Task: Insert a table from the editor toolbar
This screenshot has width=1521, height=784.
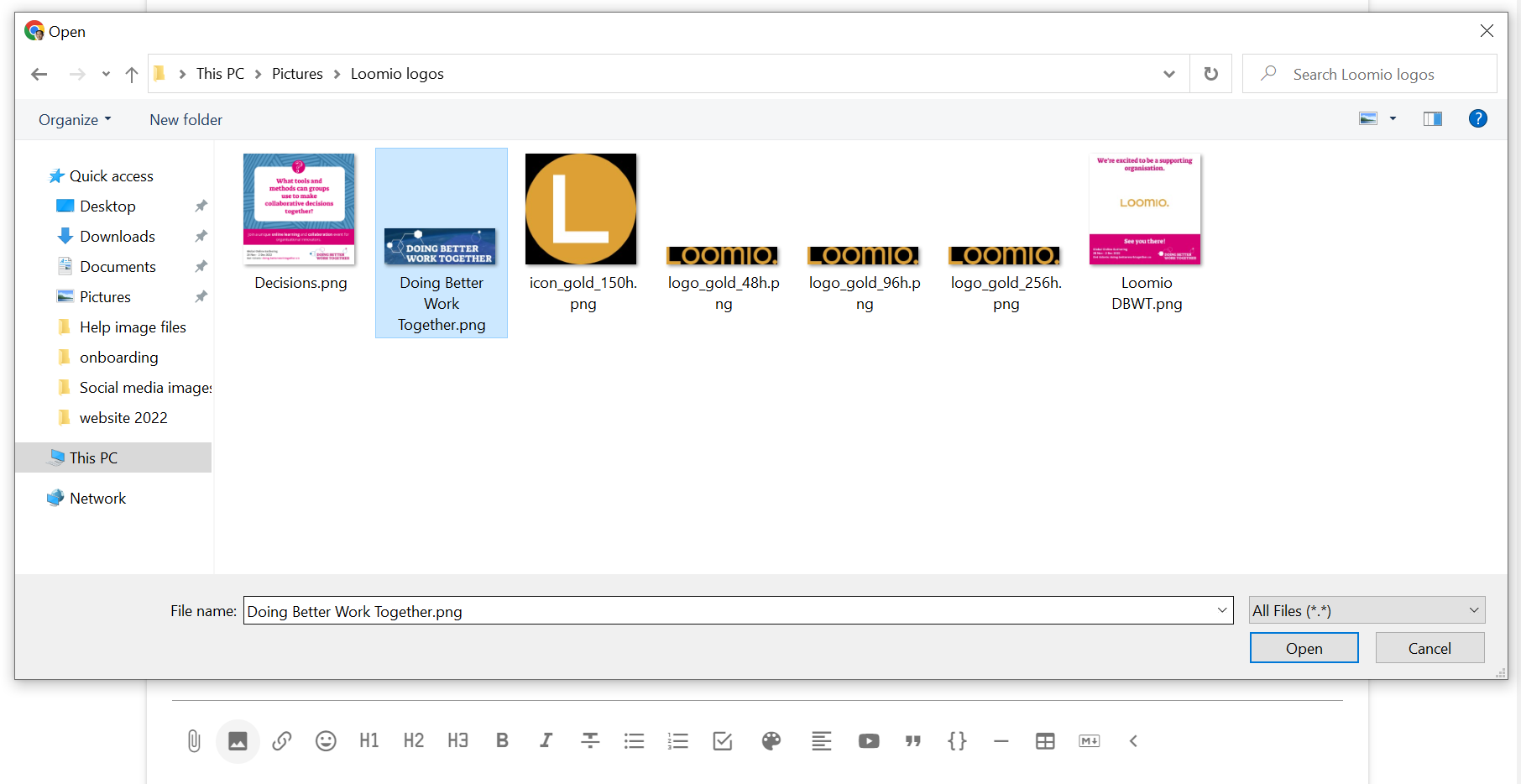Action: point(1045,741)
